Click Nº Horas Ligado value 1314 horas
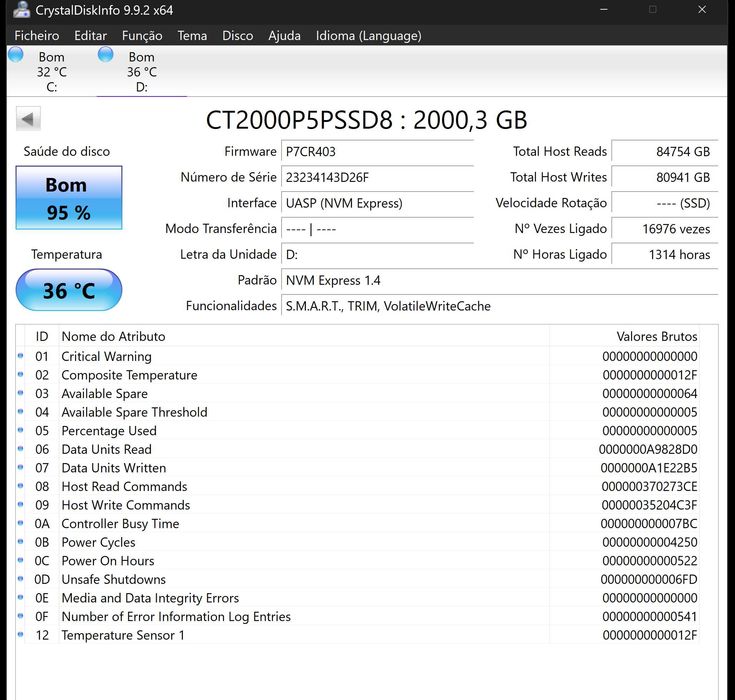This screenshot has width=735, height=700. [665, 255]
